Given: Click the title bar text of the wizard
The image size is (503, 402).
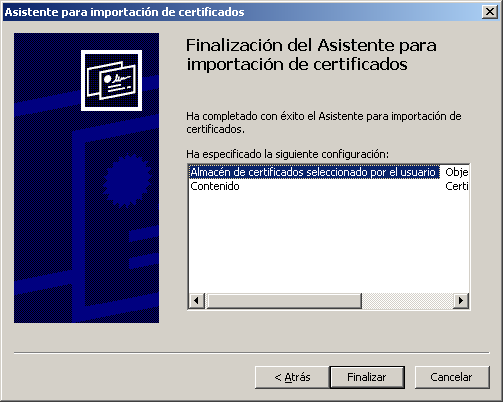Looking at the screenshot, I should [x=124, y=12].
